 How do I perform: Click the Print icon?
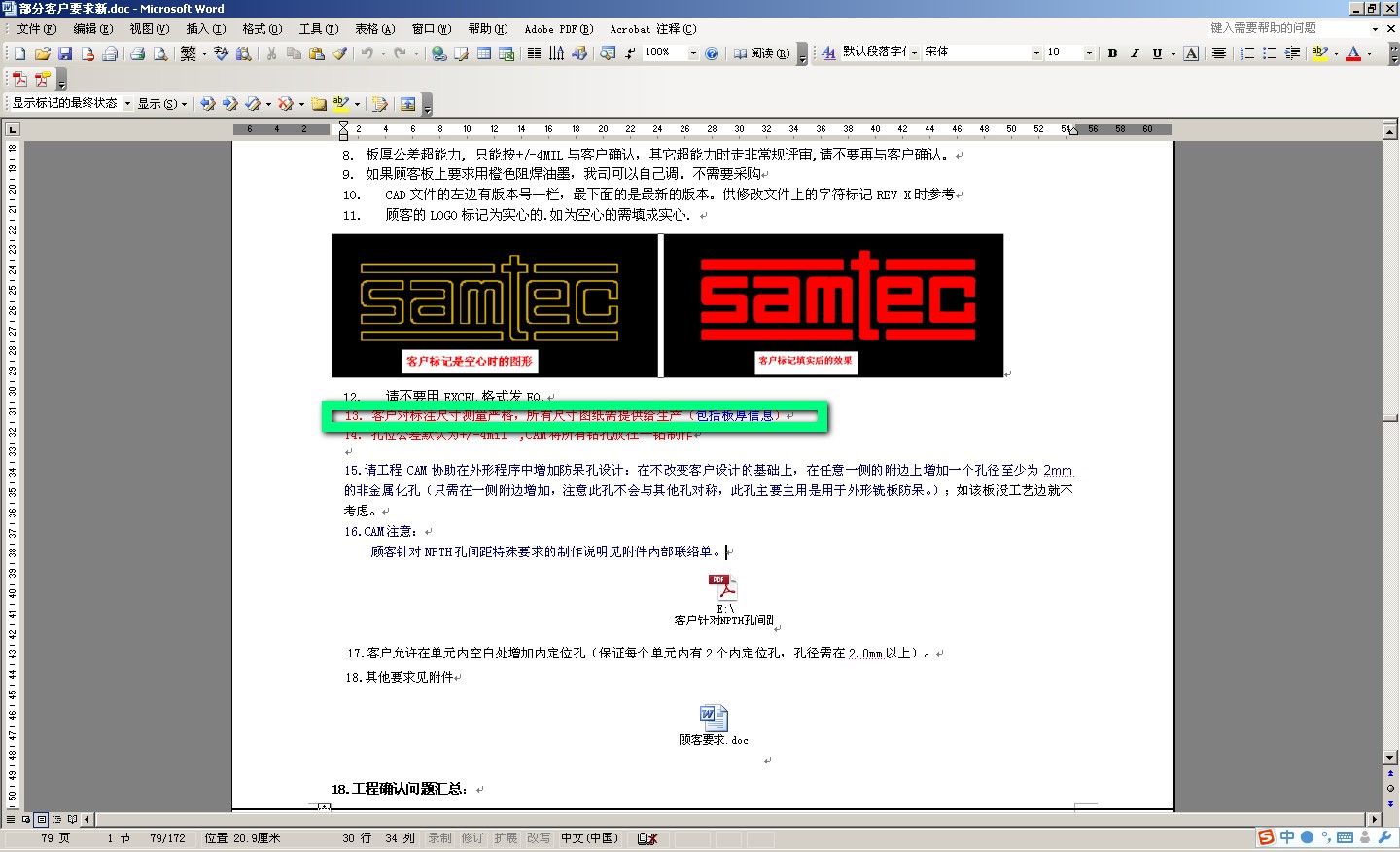click(137, 53)
